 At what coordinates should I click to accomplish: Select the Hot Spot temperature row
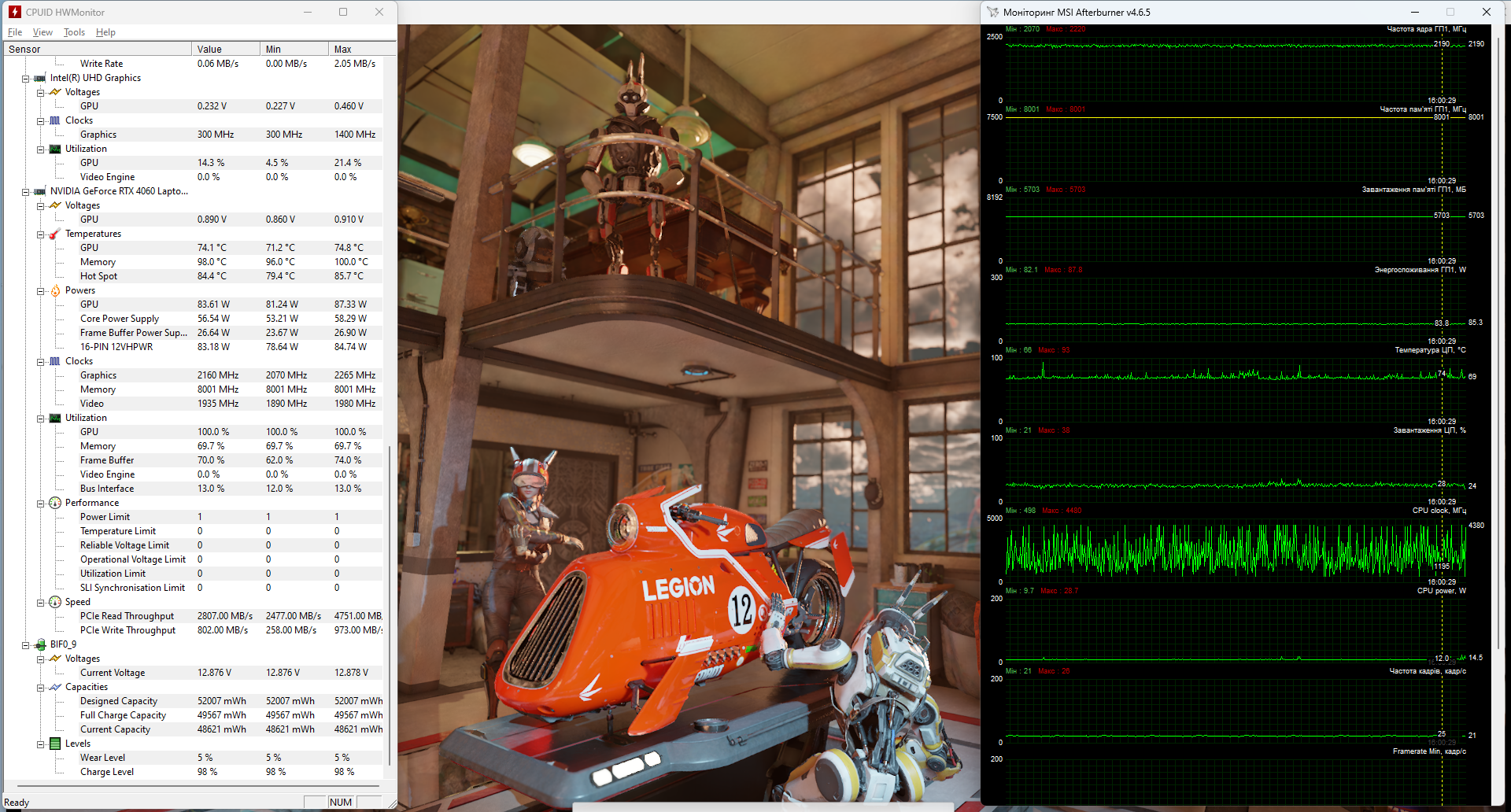(98, 276)
